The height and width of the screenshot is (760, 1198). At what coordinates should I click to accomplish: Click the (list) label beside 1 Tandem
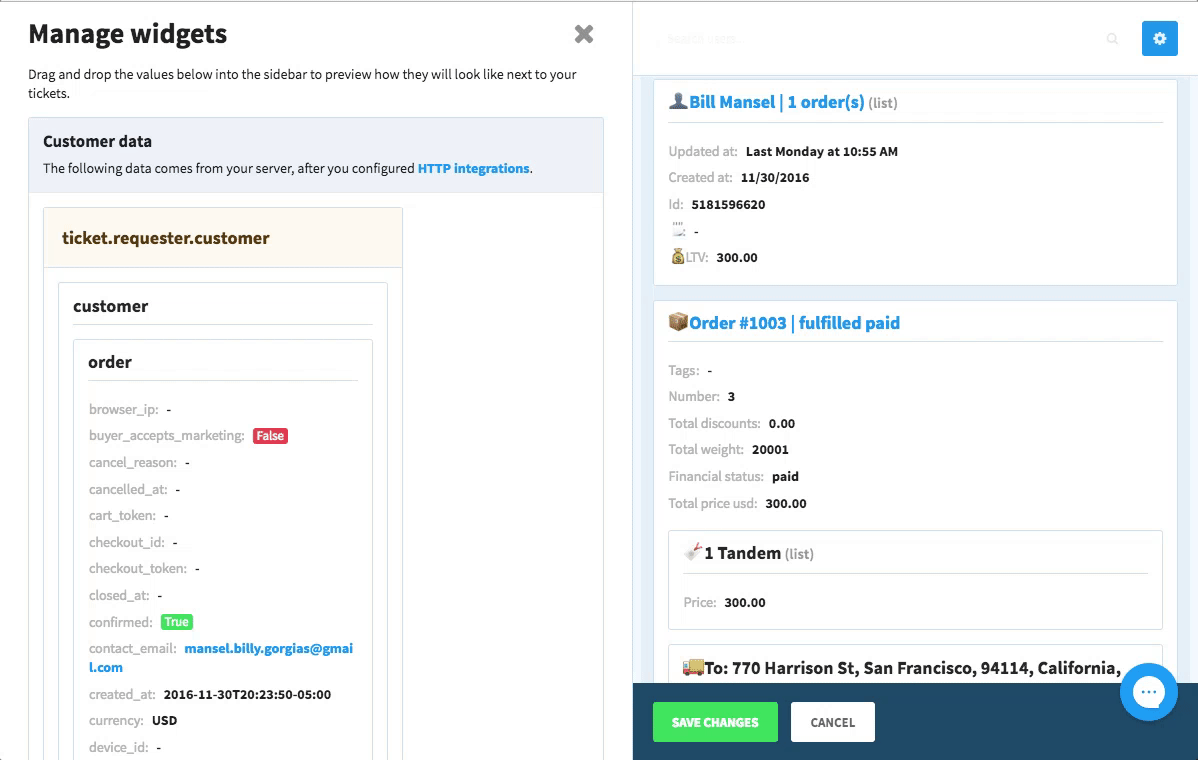coord(799,555)
